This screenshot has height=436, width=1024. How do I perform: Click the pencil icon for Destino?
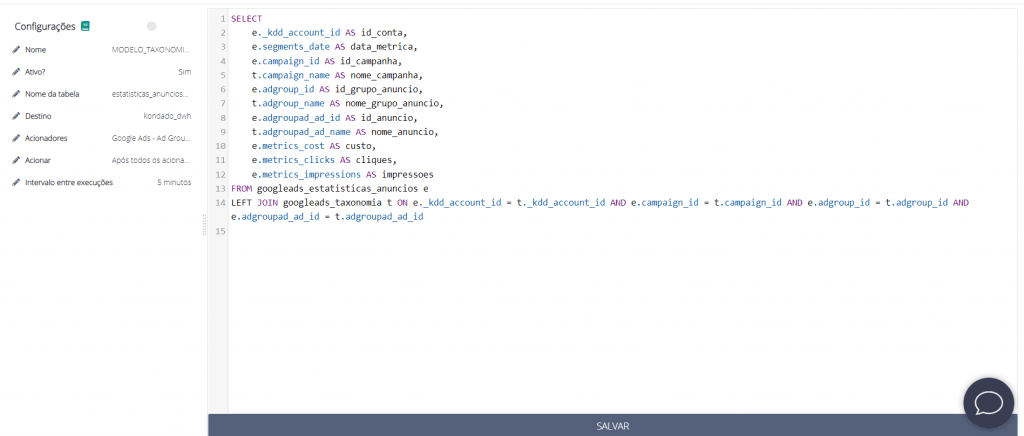[x=16, y=116]
